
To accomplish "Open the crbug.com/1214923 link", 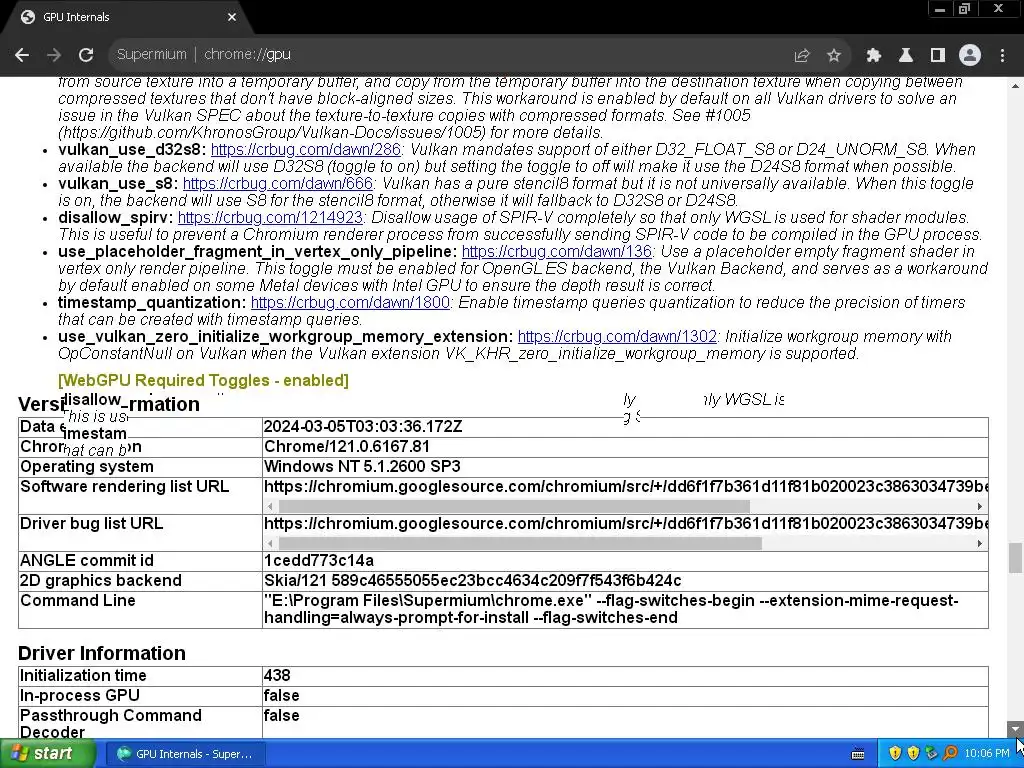I will point(270,217).
